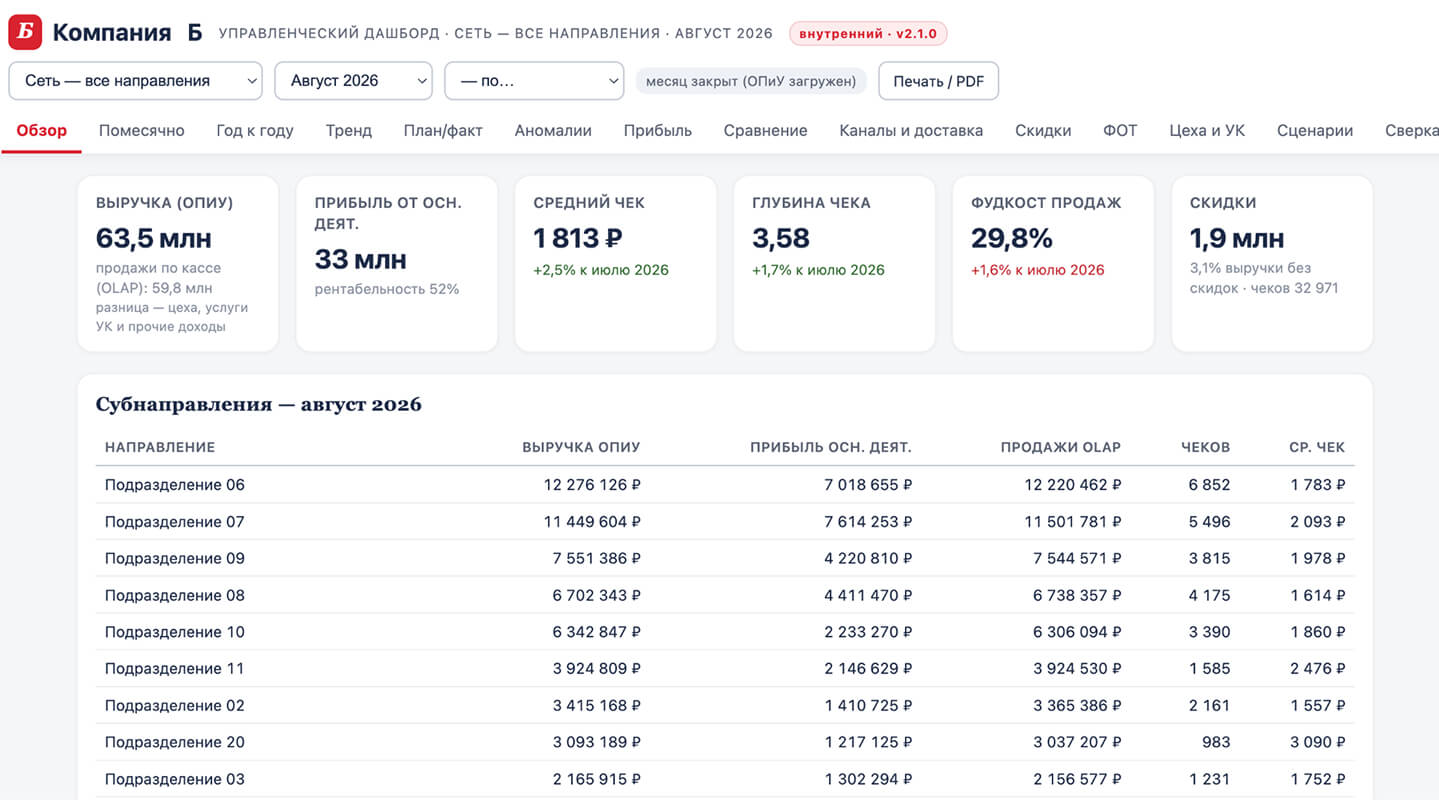
Task: Sort table by Выручка ОПиУ column header
Action: pos(581,447)
